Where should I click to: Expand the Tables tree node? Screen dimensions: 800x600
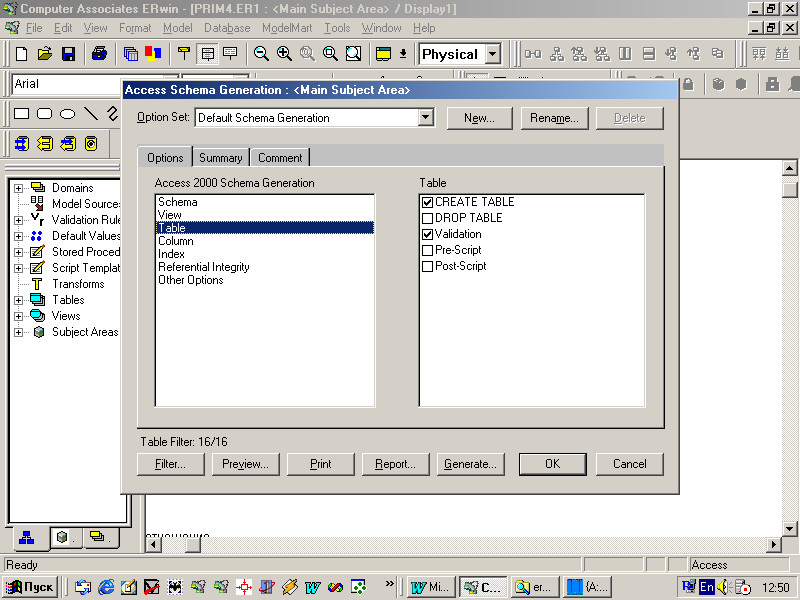pos(18,300)
